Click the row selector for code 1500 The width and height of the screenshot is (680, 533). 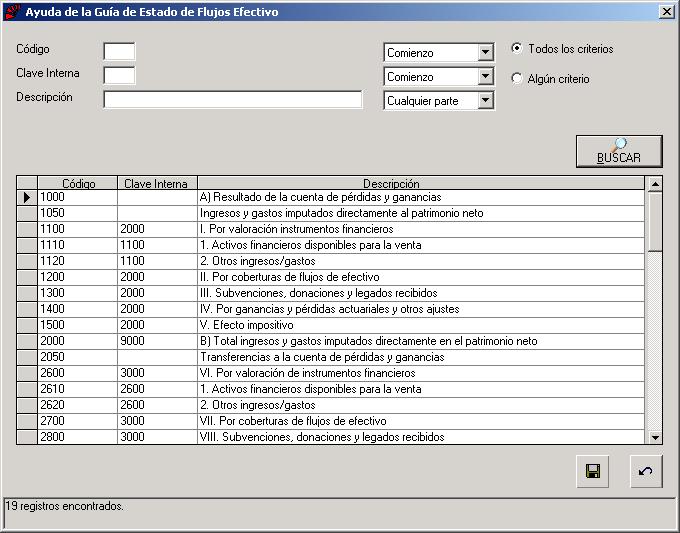coord(27,325)
